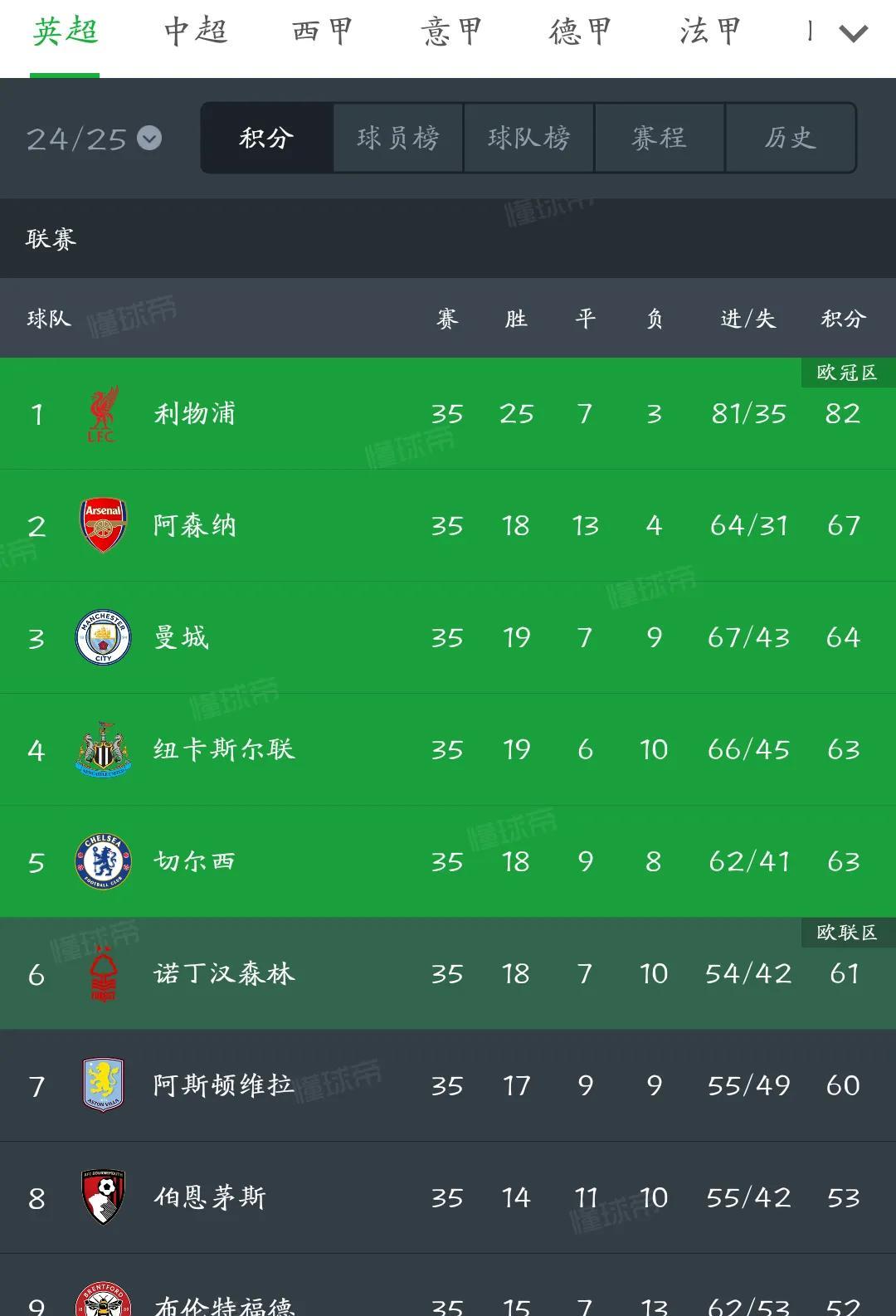Select the 德甲 league tab
The image size is (896, 1316).
(581, 32)
